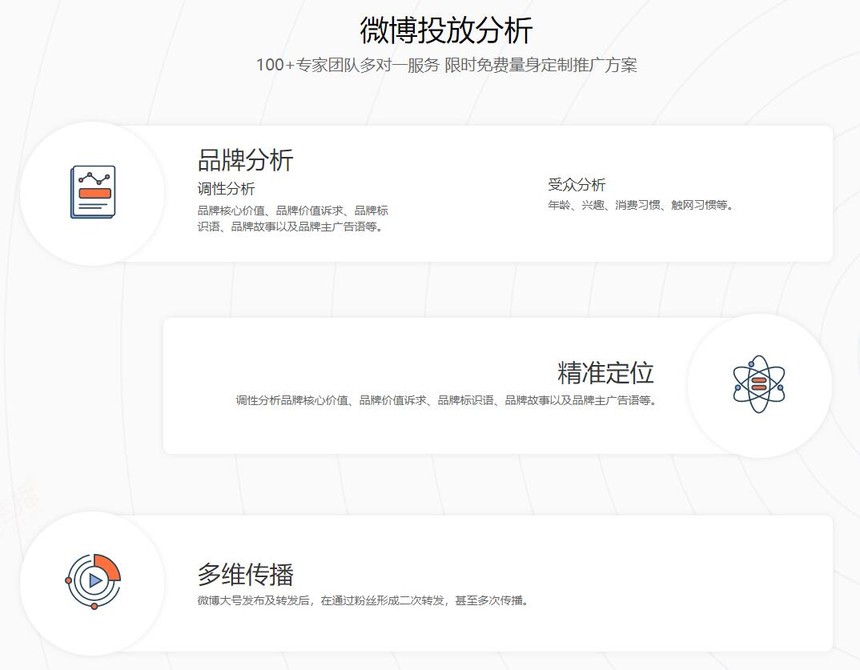Click the circular play icon beside 多维传播
Image resolution: width=860 pixels, height=670 pixels.
93,581
